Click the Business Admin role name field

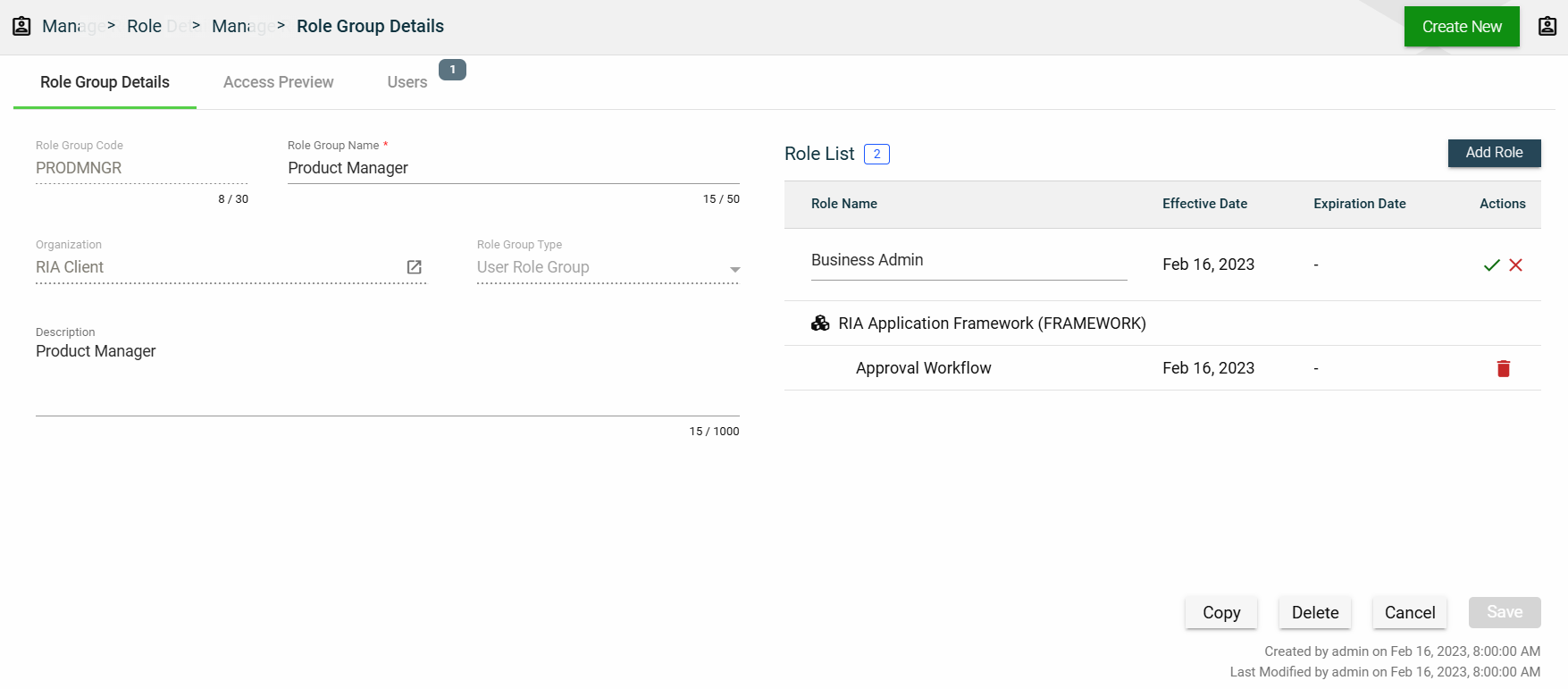point(968,261)
